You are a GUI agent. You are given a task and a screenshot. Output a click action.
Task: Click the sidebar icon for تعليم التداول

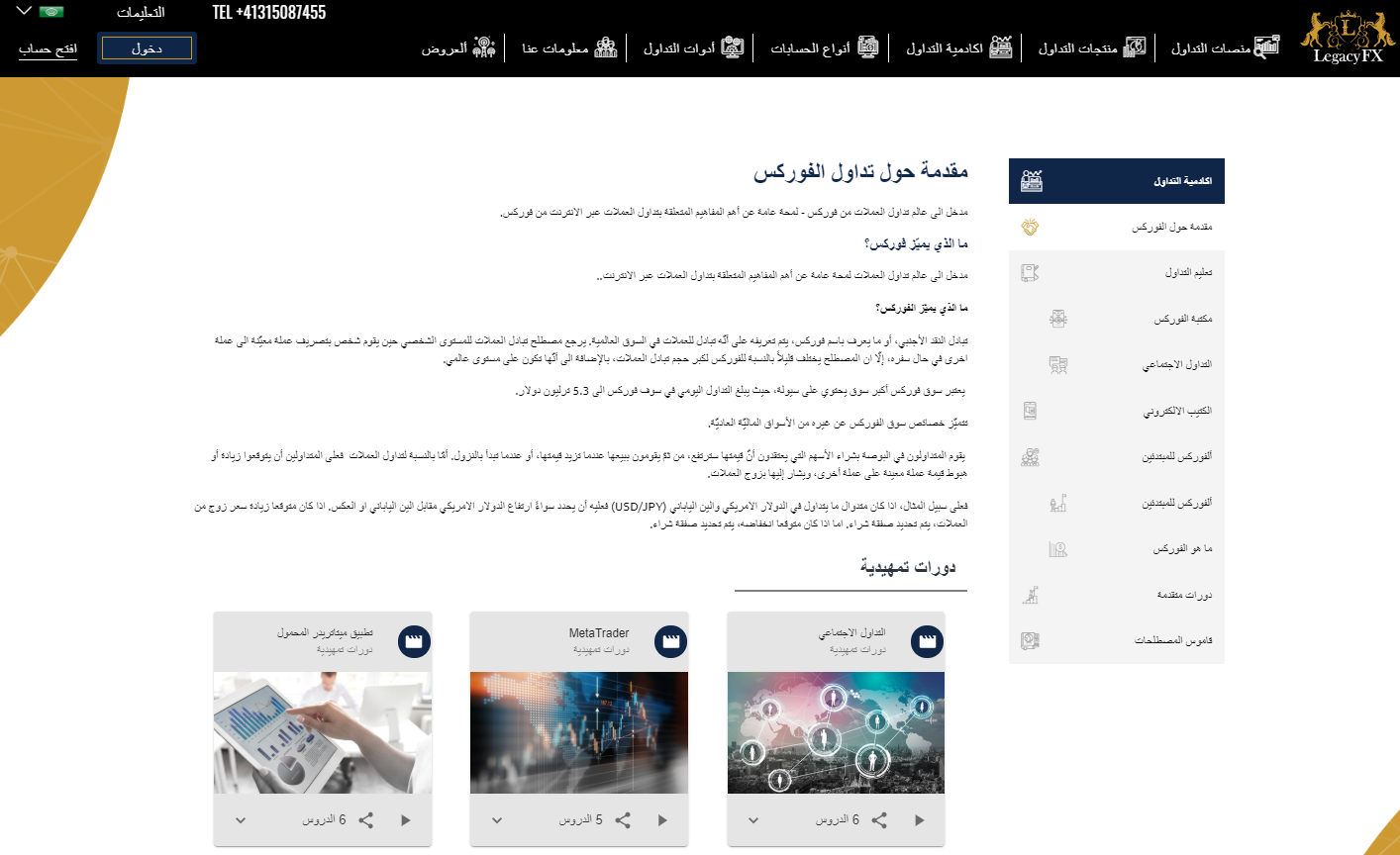point(1030,272)
